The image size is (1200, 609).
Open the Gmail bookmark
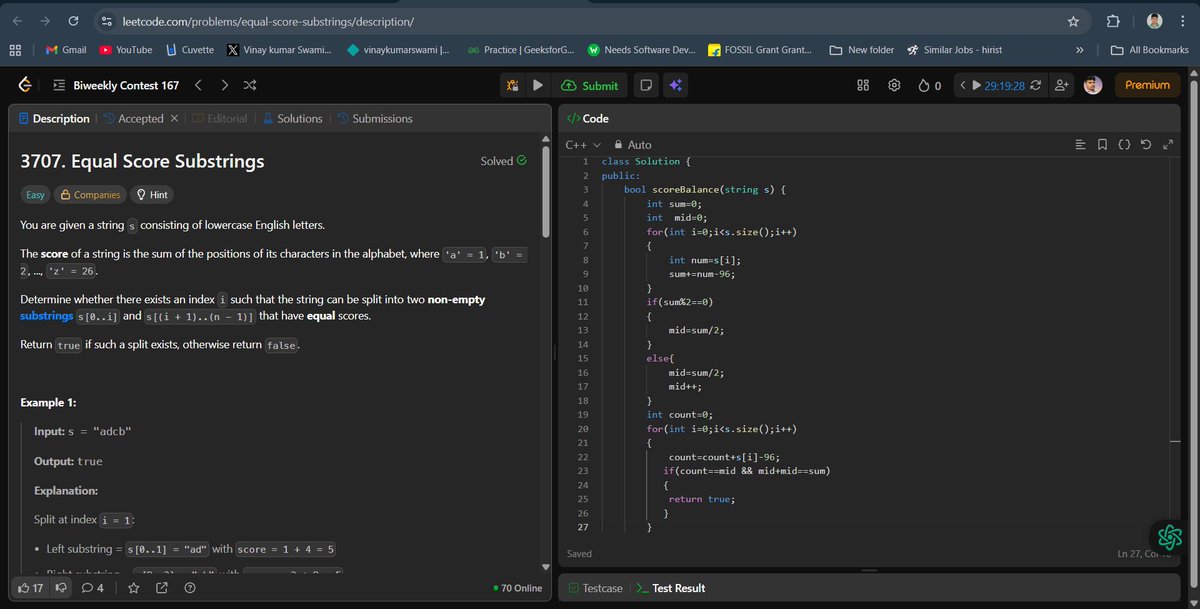point(66,50)
